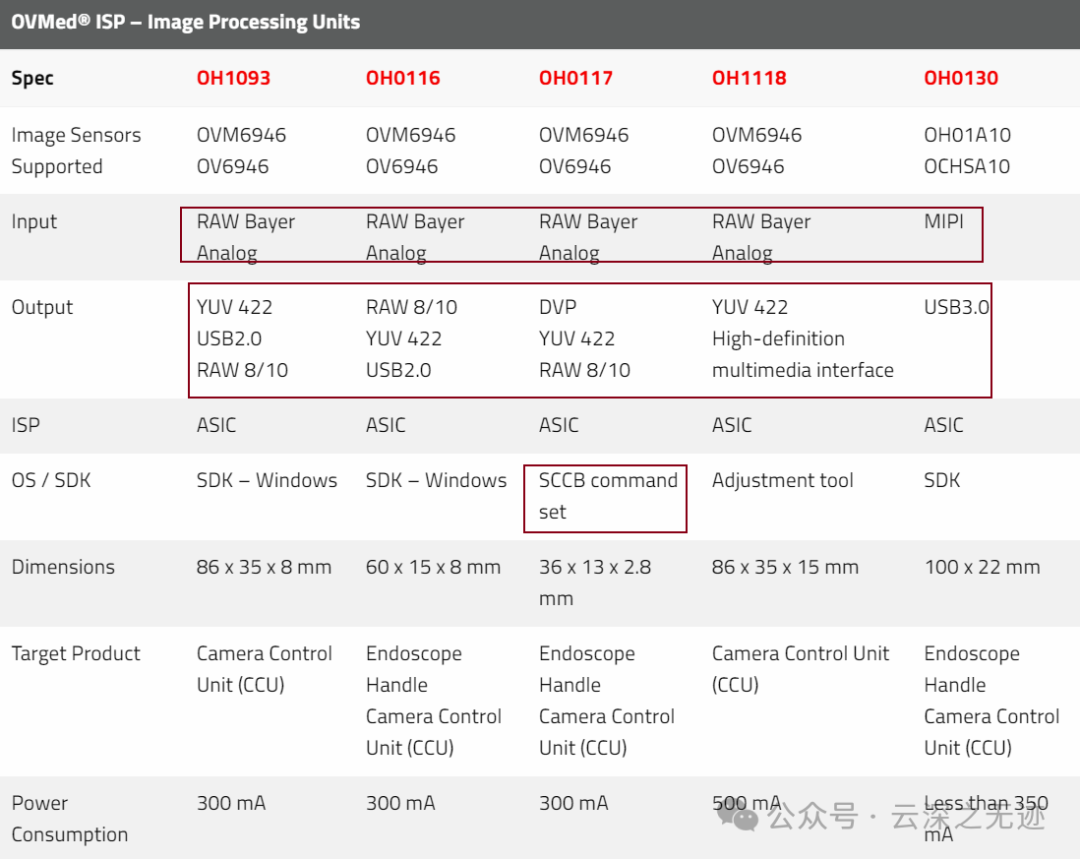Click the 'DVP' output cell

pyautogui.click(x=558, y=307)
